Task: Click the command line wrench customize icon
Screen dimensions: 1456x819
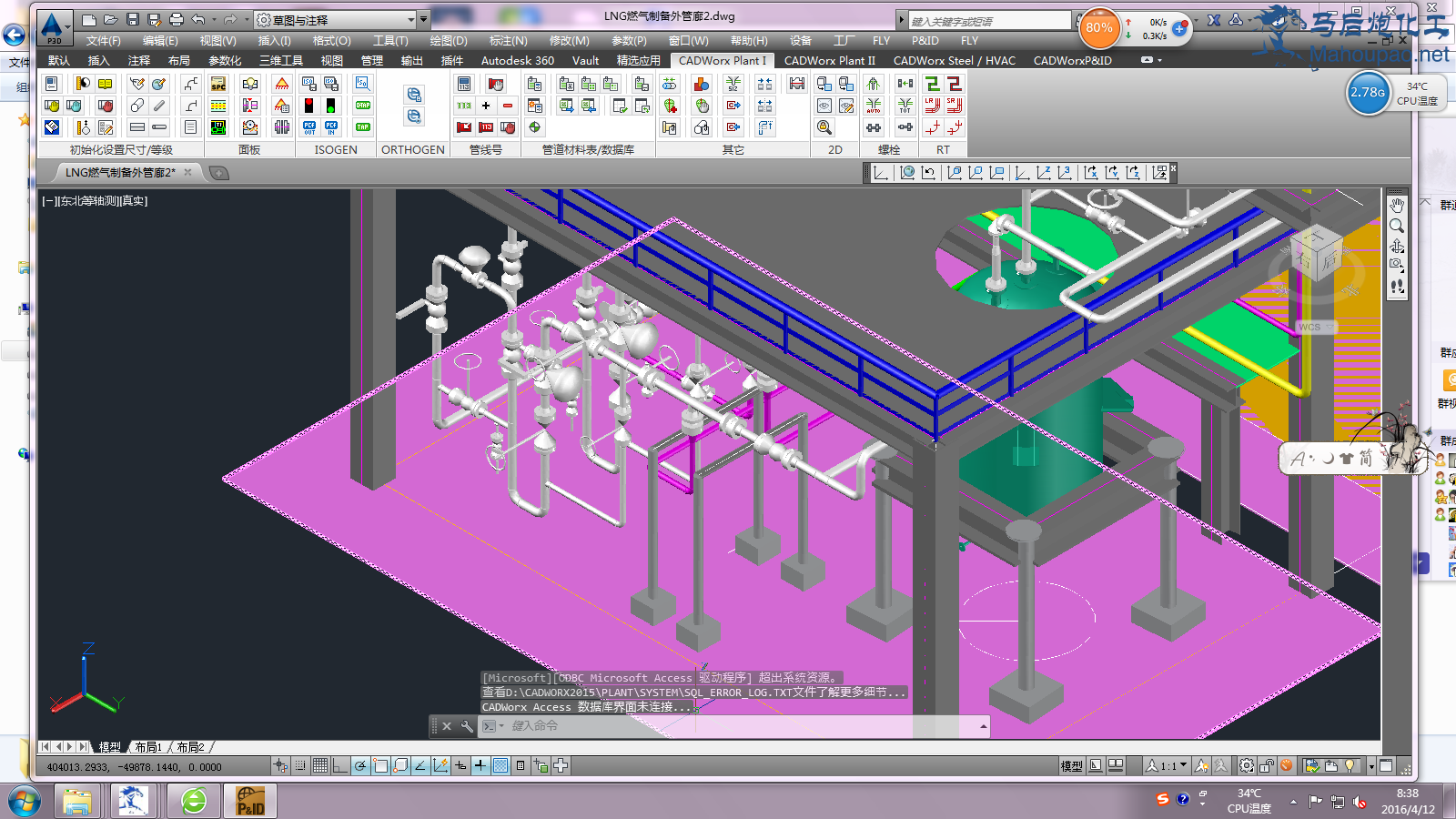Action: (x=467, y=726)
